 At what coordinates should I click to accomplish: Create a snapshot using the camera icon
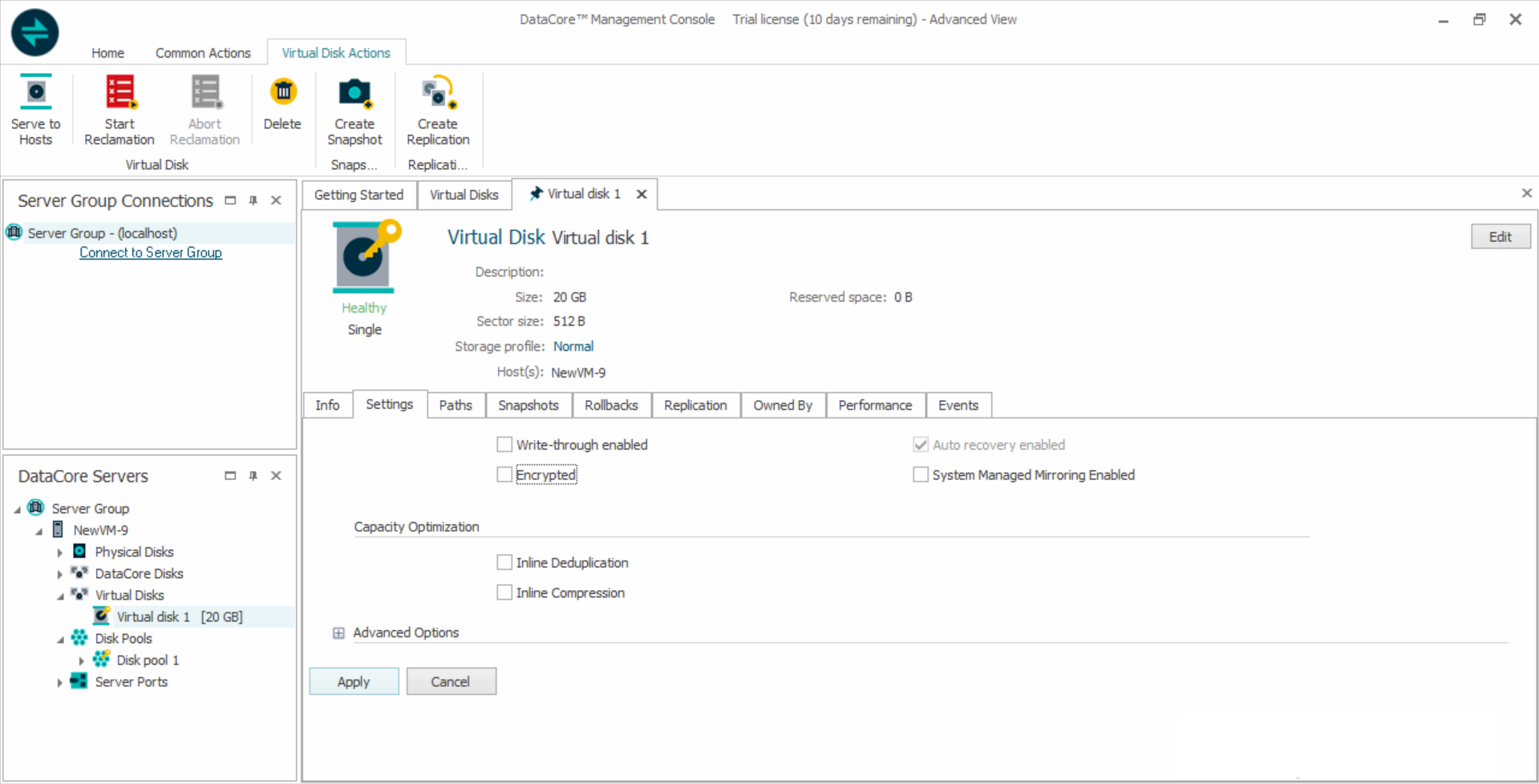354,94
